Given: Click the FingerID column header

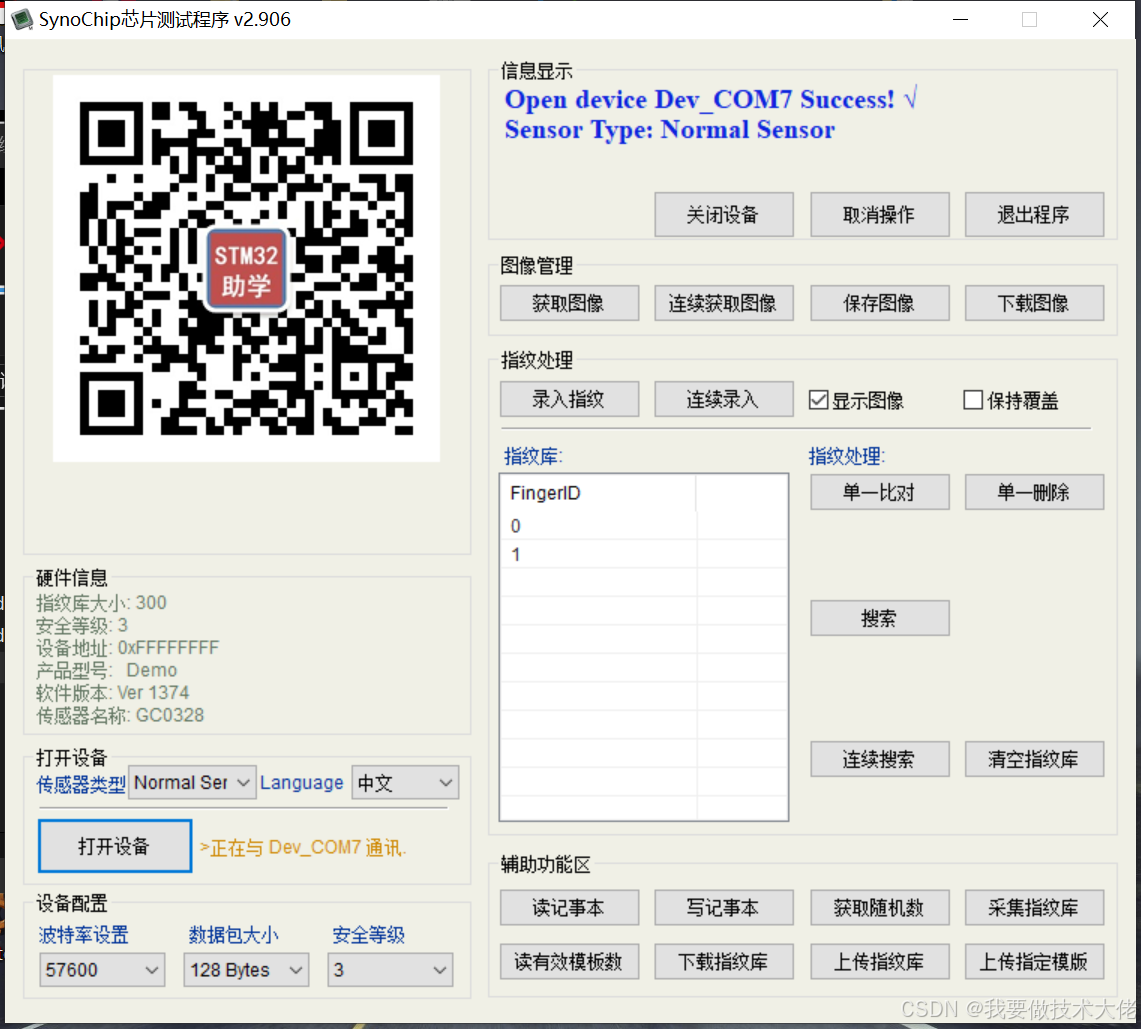Looking at the screenshot, I should (598, 493).
